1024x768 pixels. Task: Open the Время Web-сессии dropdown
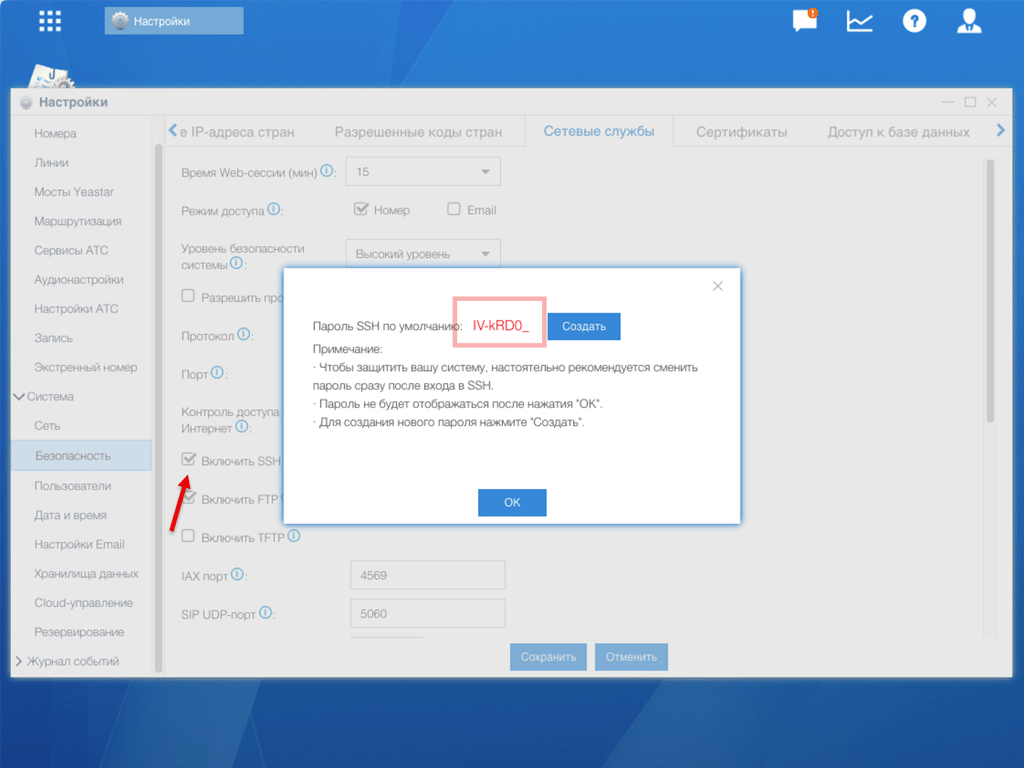422,171
